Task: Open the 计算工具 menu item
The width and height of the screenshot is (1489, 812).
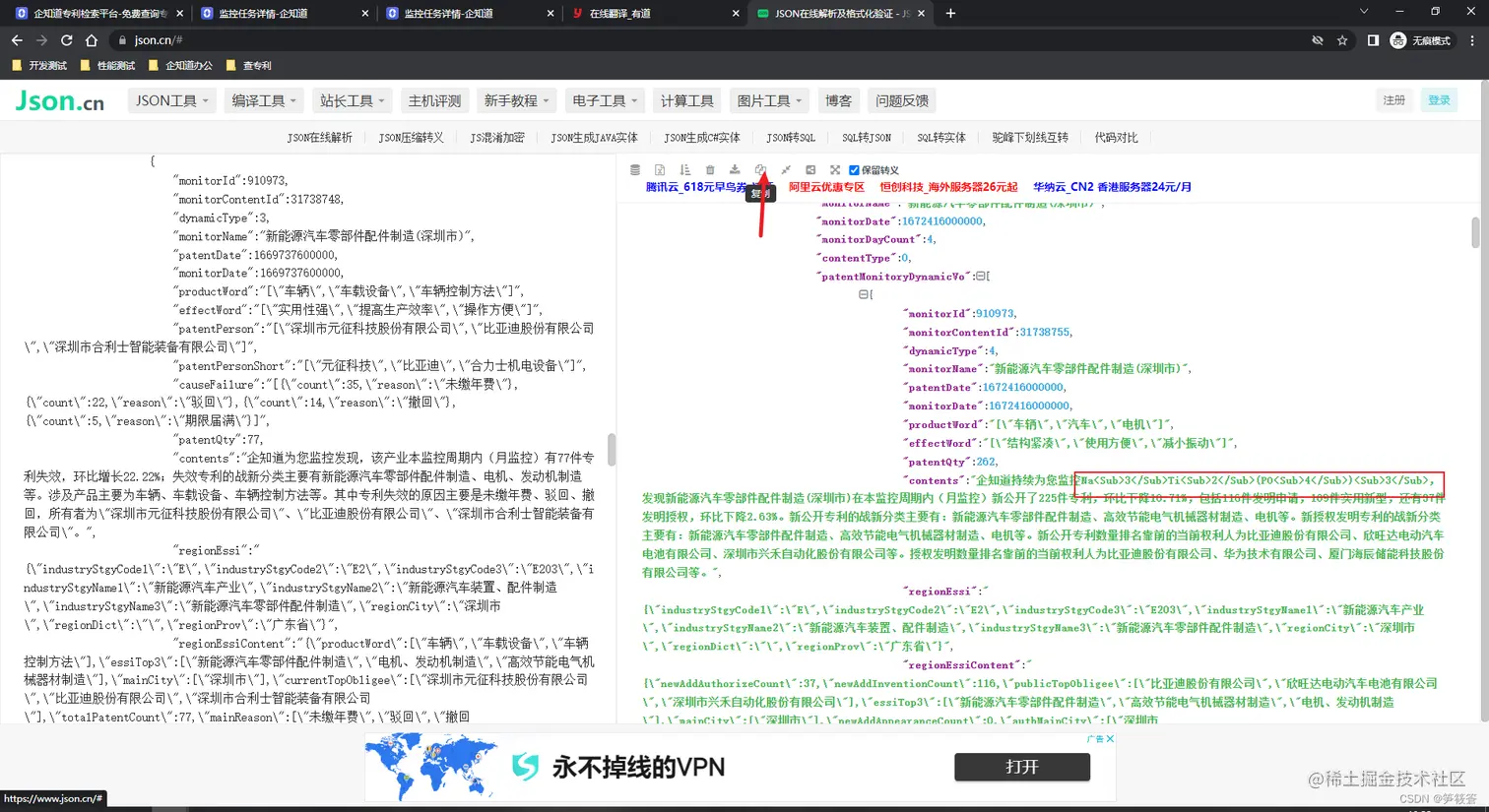Action: tap(686, 100)
